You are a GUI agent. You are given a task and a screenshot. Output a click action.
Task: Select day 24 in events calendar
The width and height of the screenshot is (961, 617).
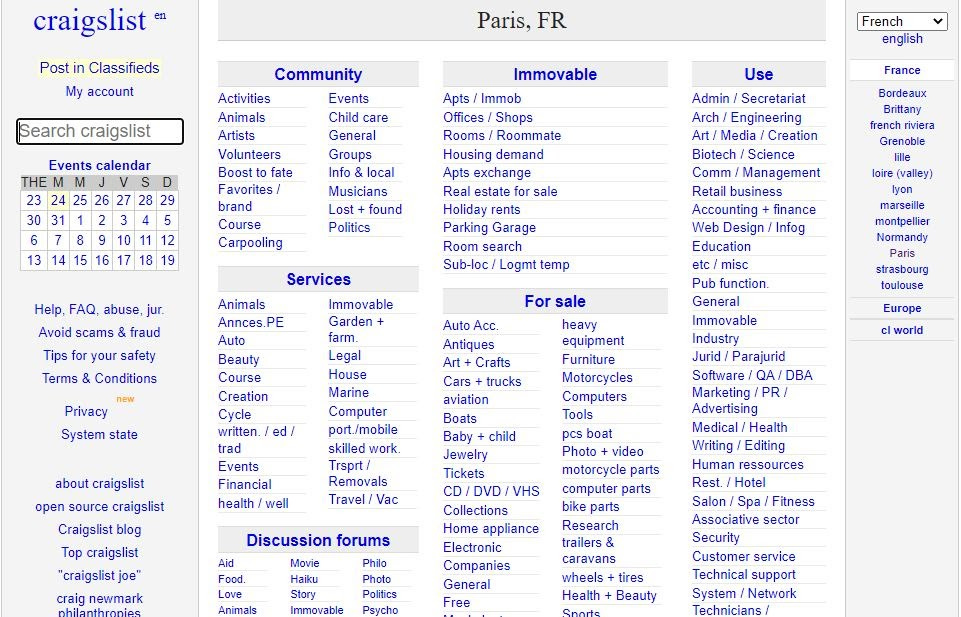click(x=58, y=200)
